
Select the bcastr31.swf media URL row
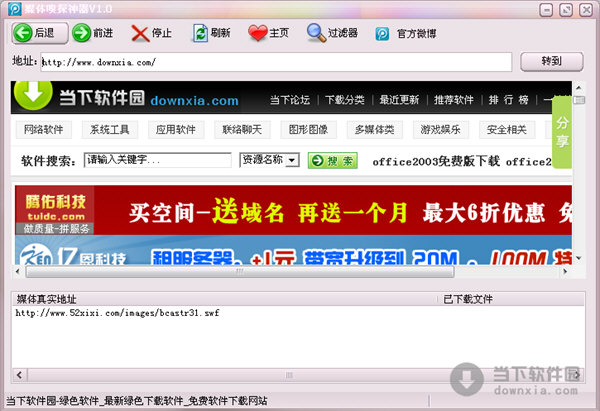click(x=117, y=313)
